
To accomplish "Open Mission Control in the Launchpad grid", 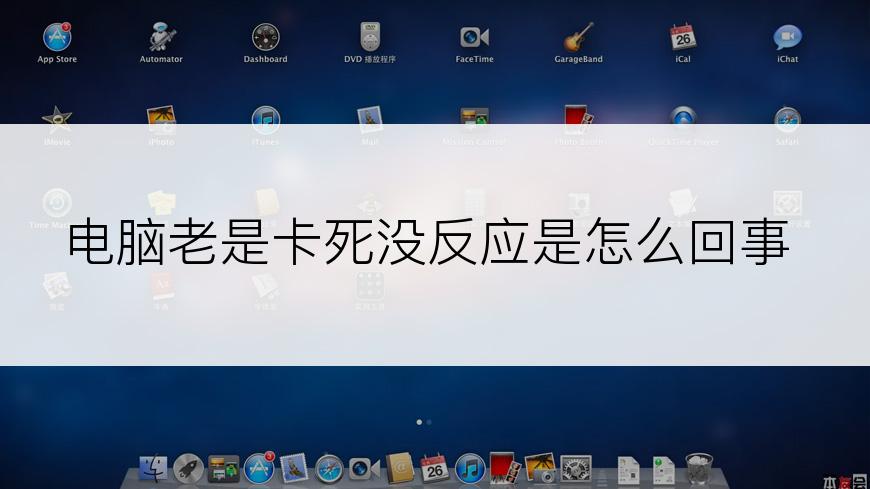I will (x=474, y=119).
